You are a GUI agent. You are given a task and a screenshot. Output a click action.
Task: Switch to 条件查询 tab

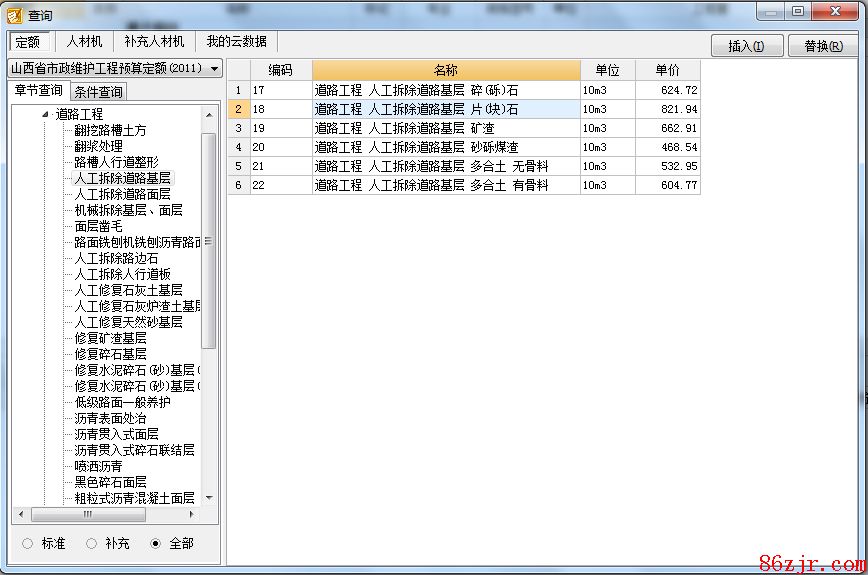pyautogui.click(x=99, y=92)
